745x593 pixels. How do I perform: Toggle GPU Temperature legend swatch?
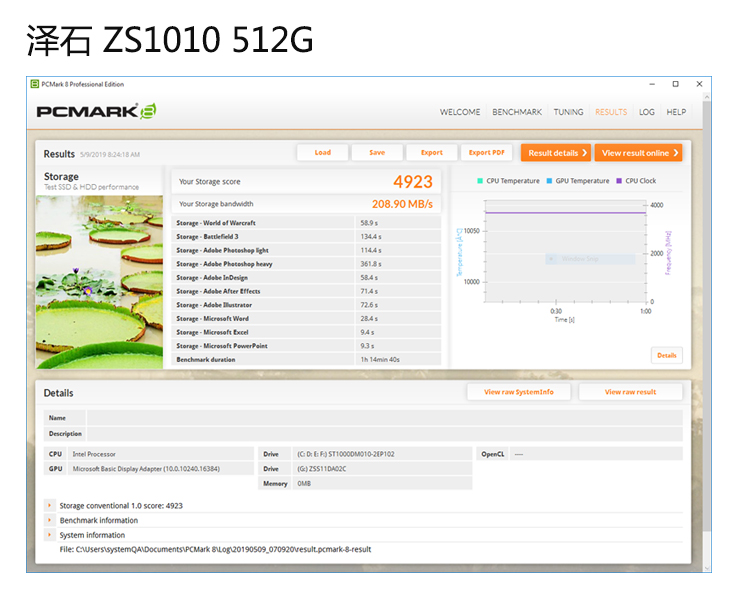coord(549,181)
